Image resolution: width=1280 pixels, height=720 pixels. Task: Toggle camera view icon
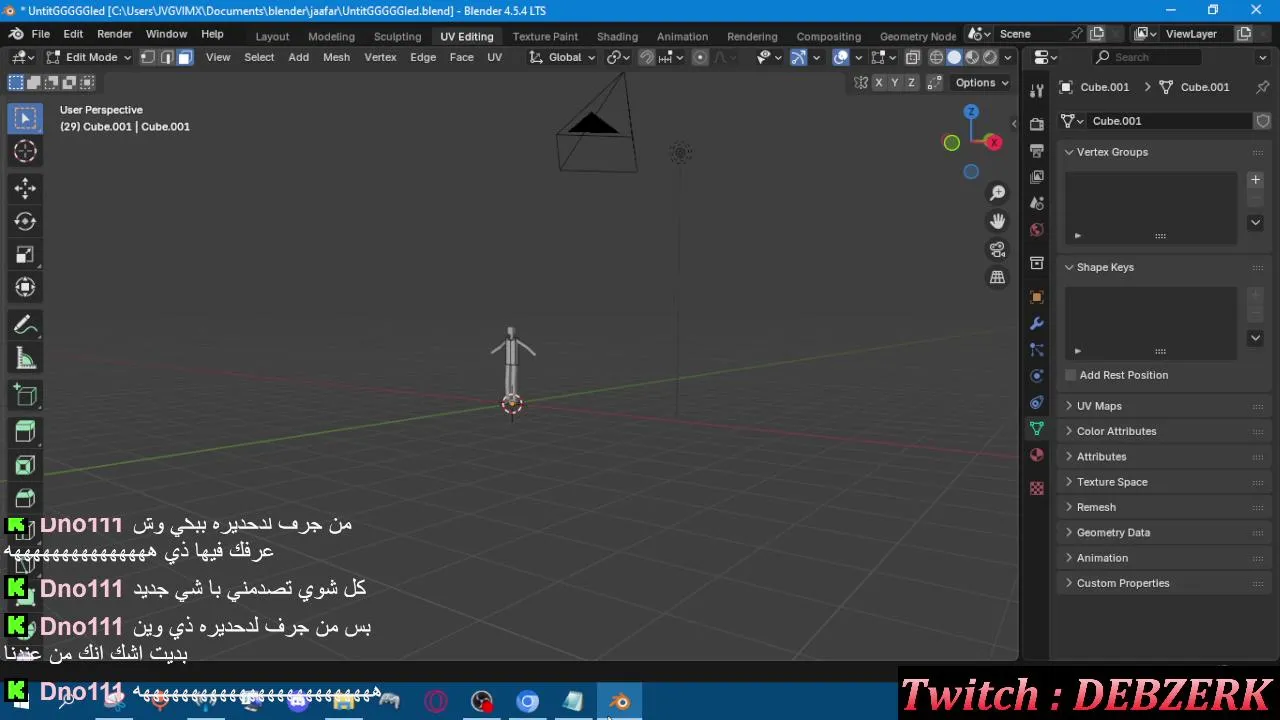(x=997, y=249)
